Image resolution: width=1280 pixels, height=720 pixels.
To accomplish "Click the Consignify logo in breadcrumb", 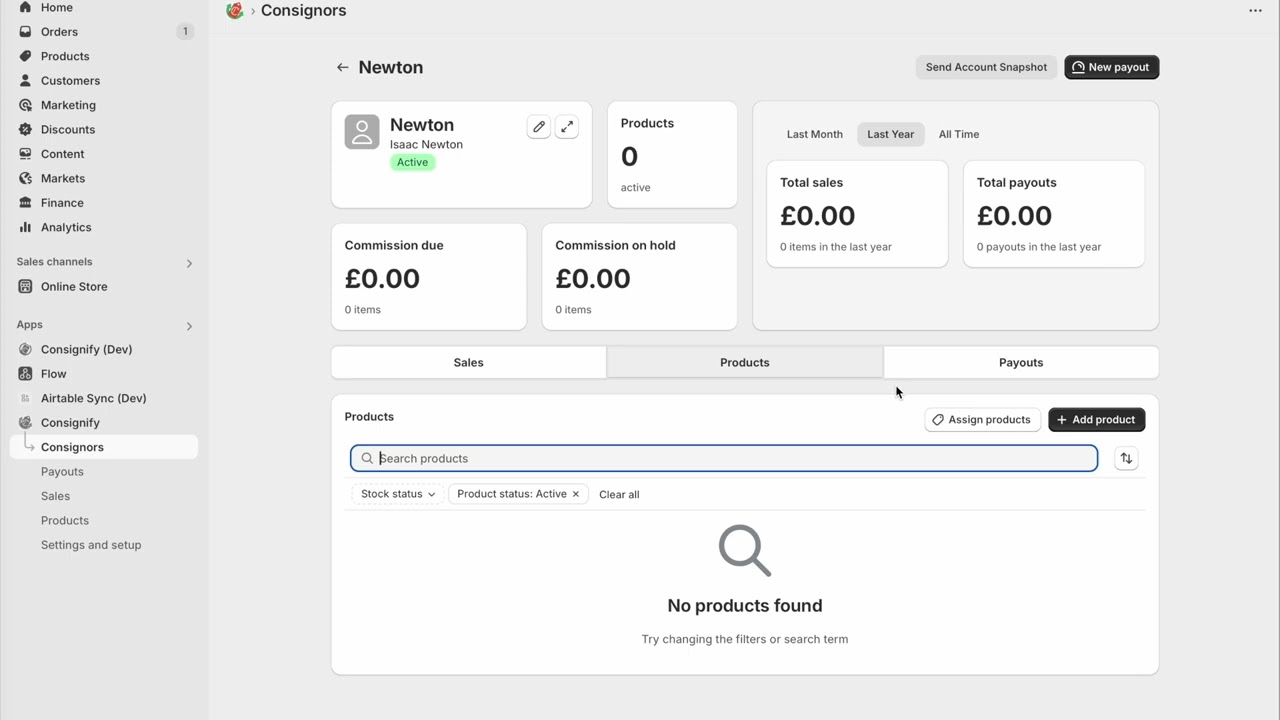I will [235, 11].
